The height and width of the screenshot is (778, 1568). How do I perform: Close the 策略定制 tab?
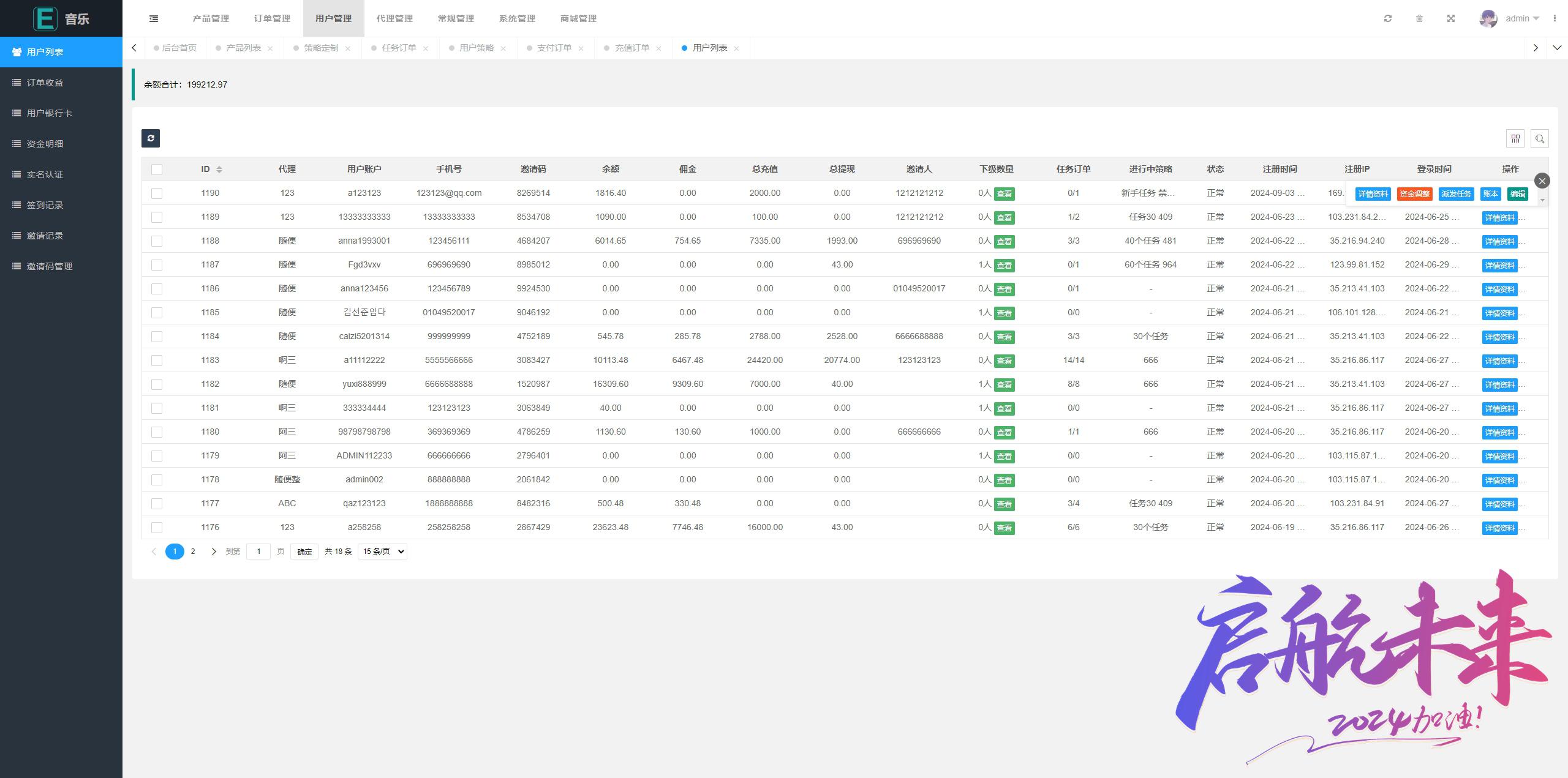(348, 48)
